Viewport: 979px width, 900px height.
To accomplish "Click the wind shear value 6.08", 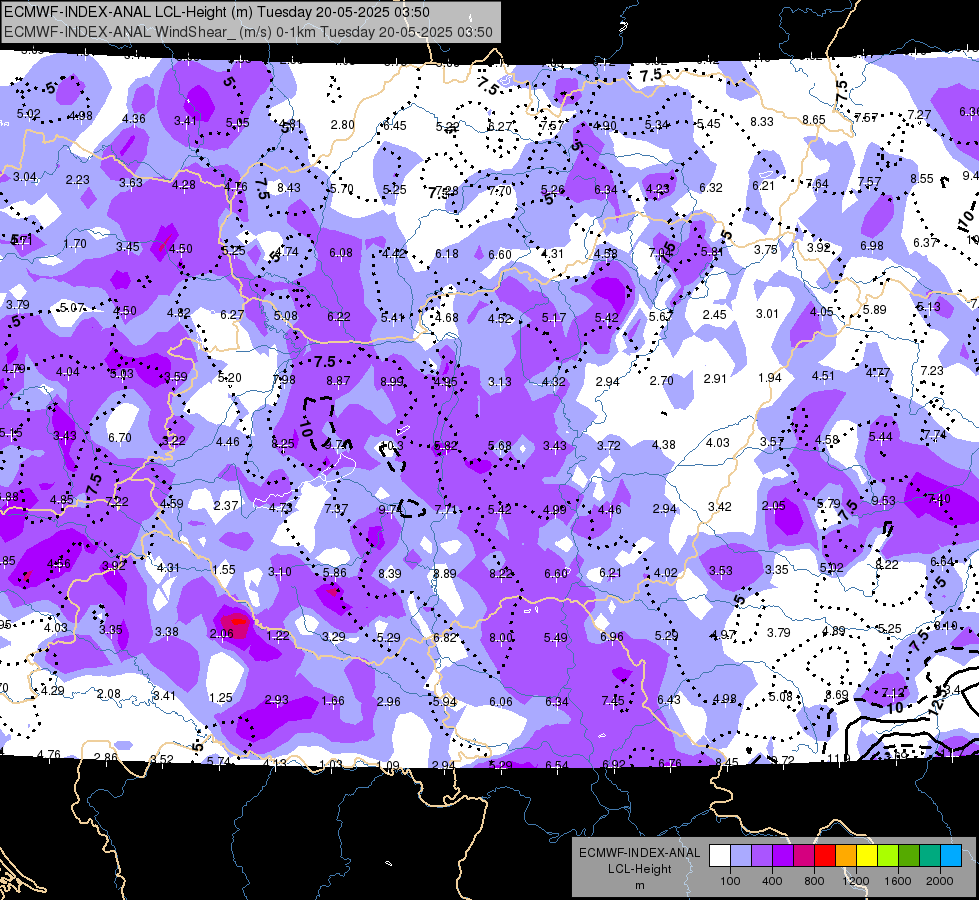I will click(341, 252).
